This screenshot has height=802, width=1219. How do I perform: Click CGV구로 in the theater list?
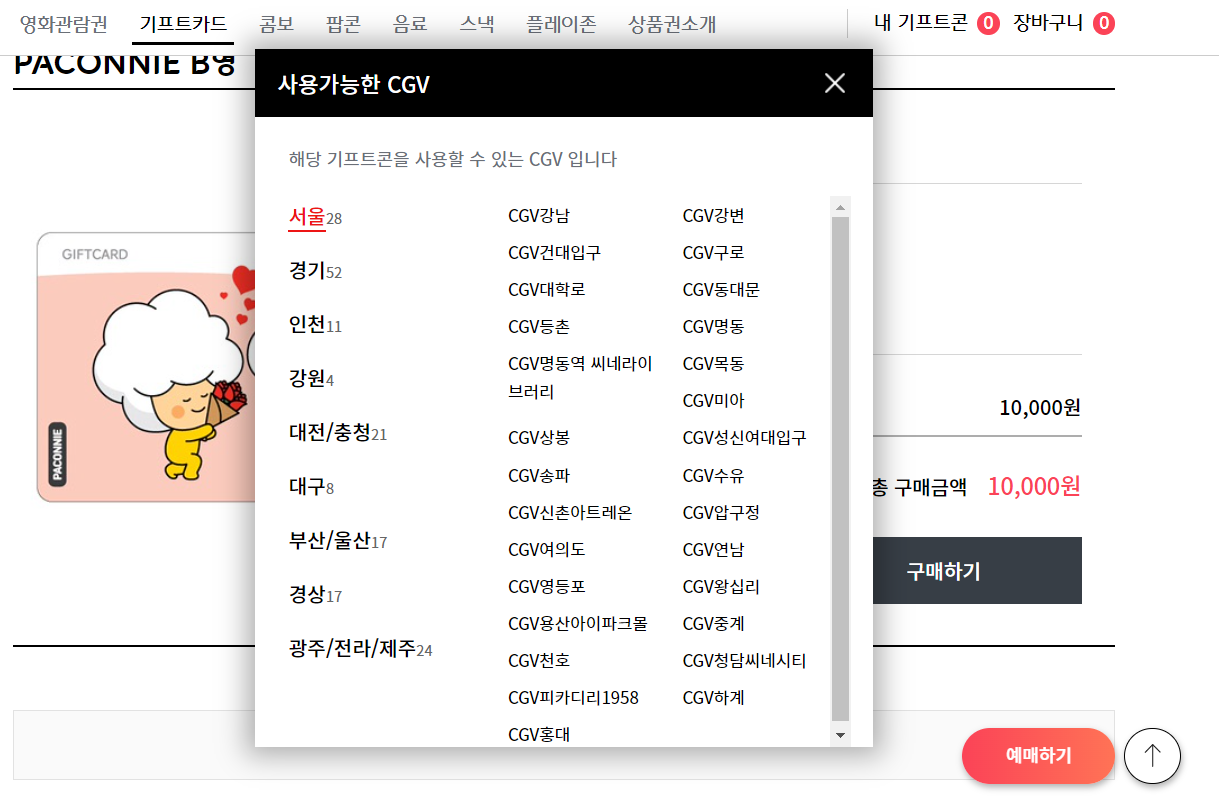click(713, 252)
